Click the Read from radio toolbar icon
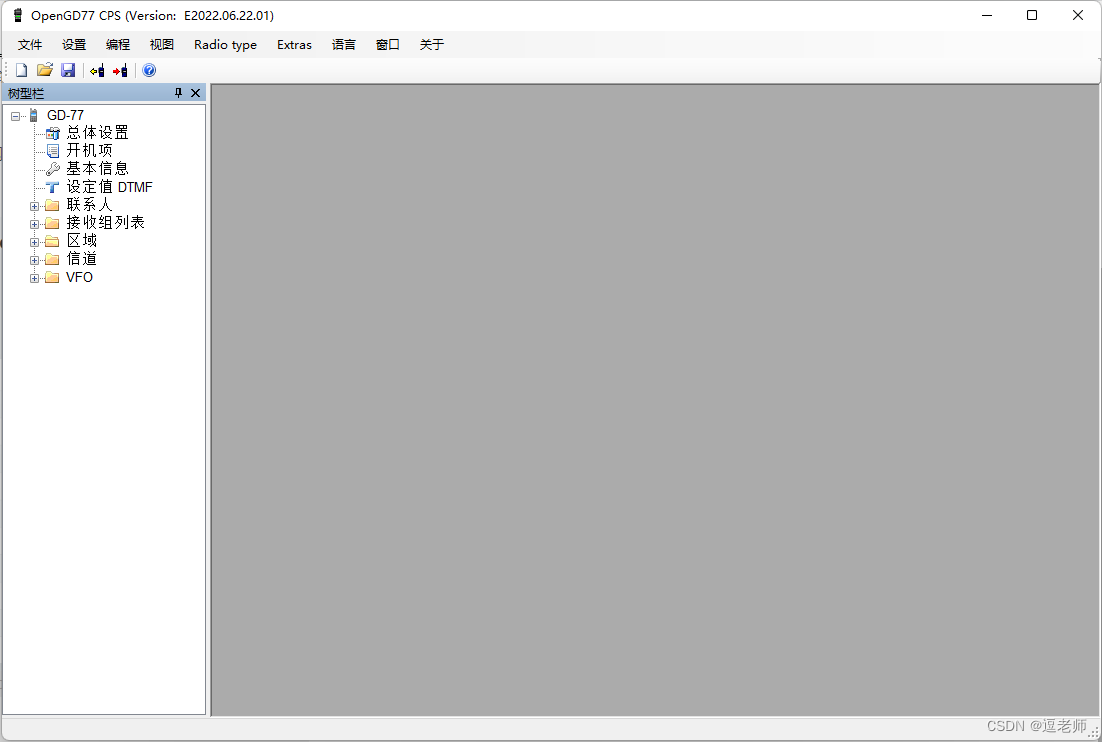The height and width of the screenshot is (742, 1102). (97, 70)
